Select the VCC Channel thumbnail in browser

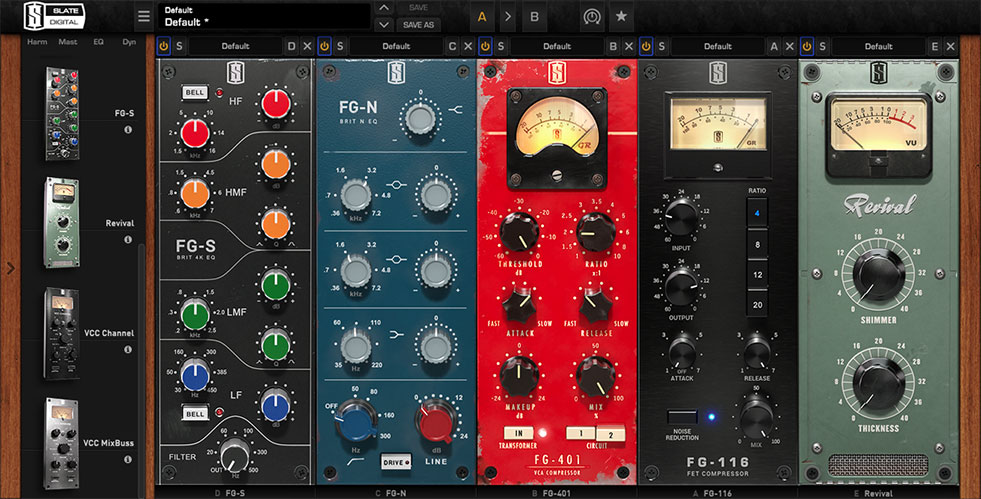coord(61,333)
